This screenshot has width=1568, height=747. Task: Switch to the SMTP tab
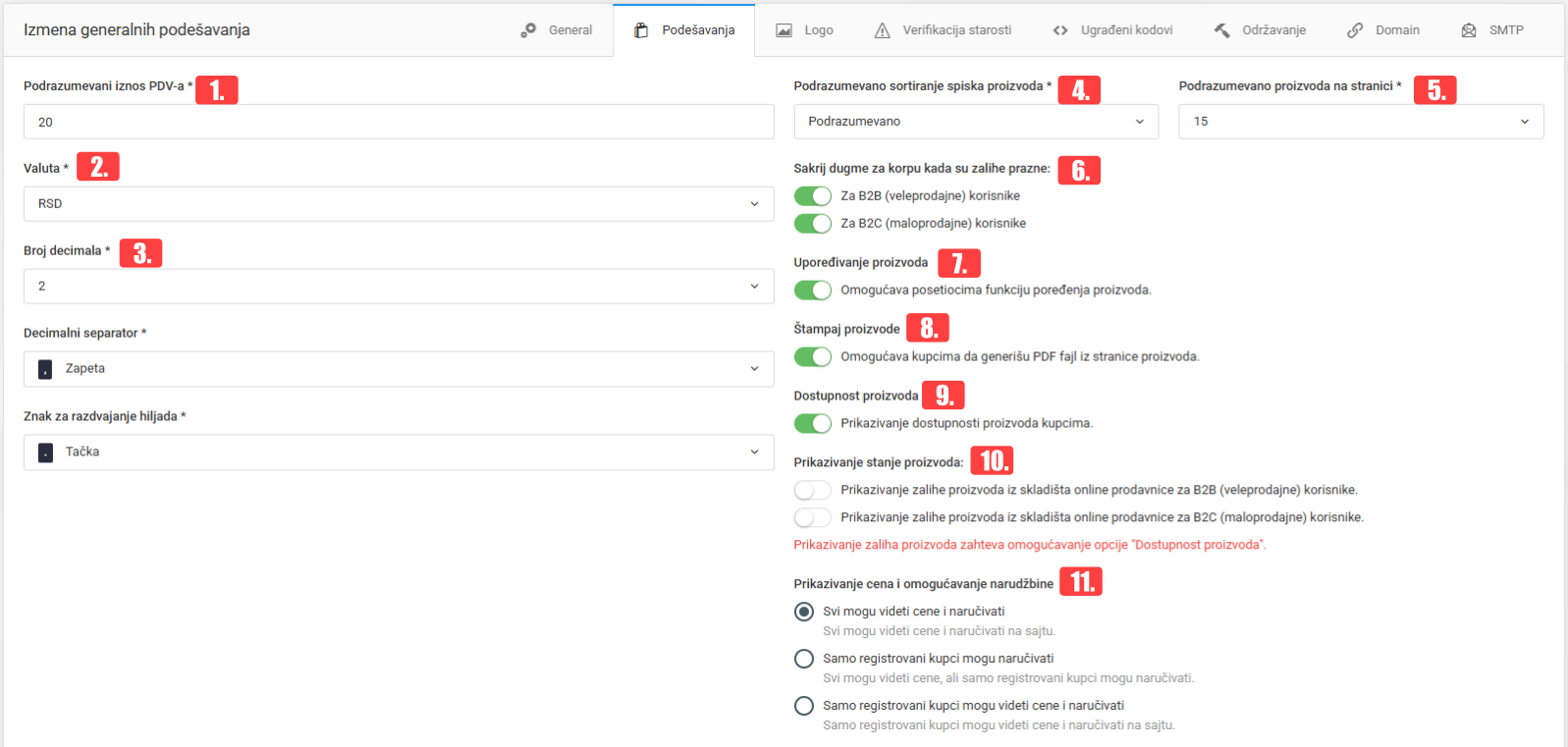pos(1505,30)
